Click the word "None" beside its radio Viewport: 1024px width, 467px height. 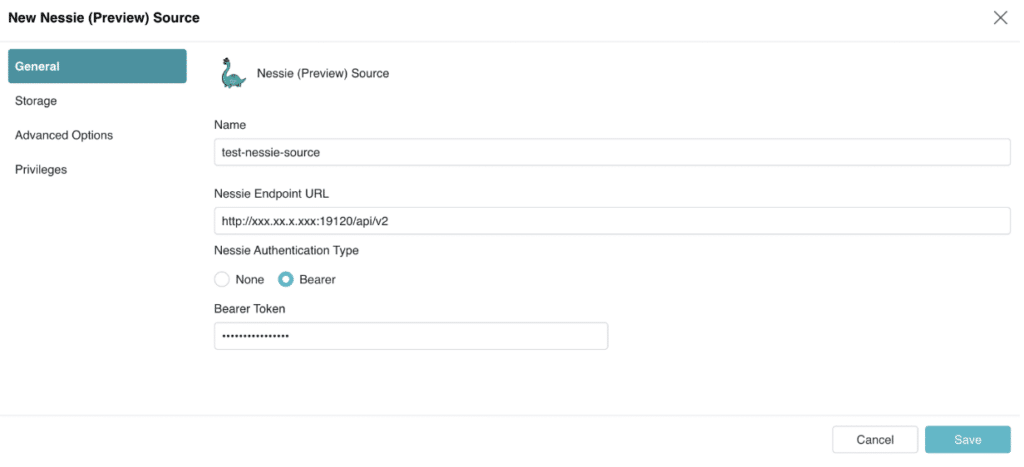click(x=249, y=279)
